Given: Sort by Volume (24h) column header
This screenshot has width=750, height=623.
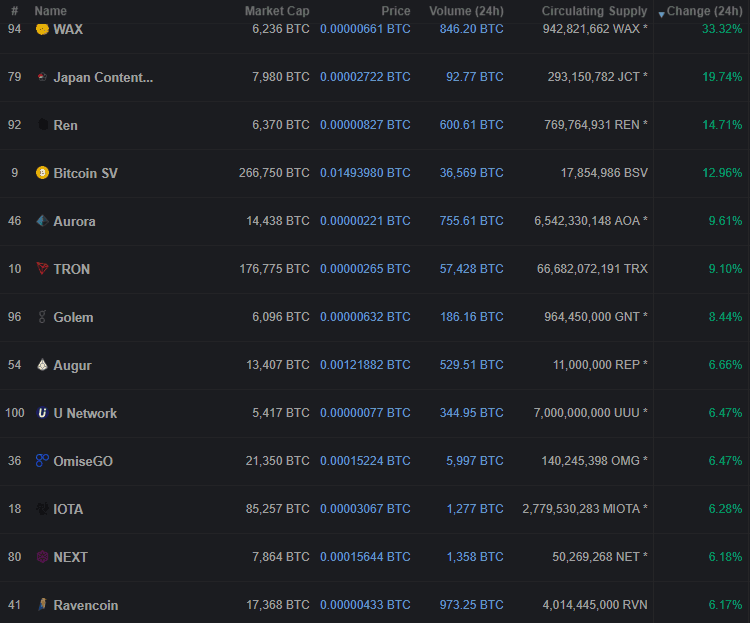Looking at the screenshot, I should tap(466, 11).
